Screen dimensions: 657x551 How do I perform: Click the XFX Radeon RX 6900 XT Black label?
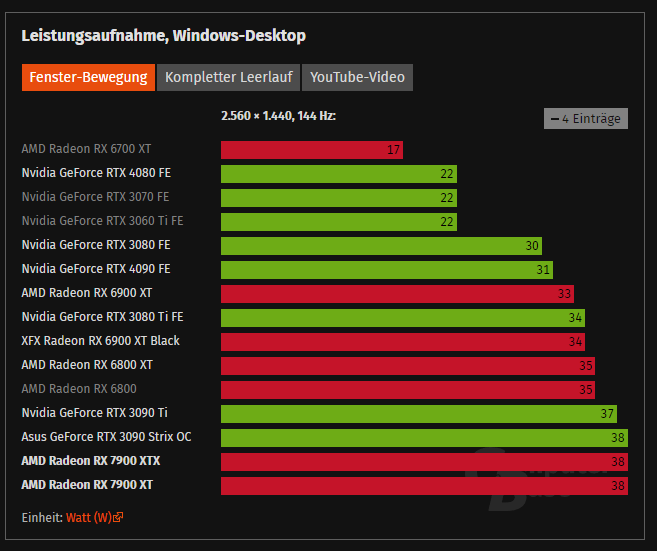101,341
